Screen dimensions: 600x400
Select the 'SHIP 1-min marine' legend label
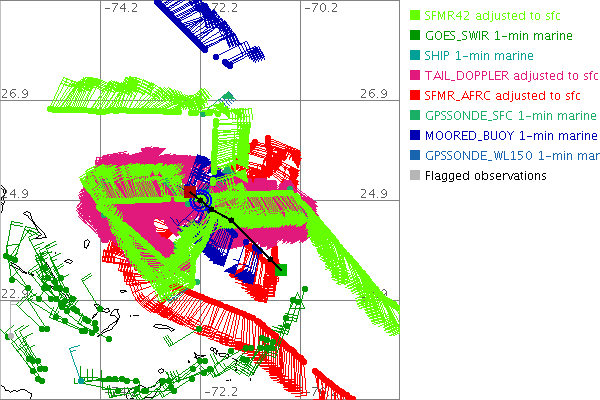click(x=479, y=56)
